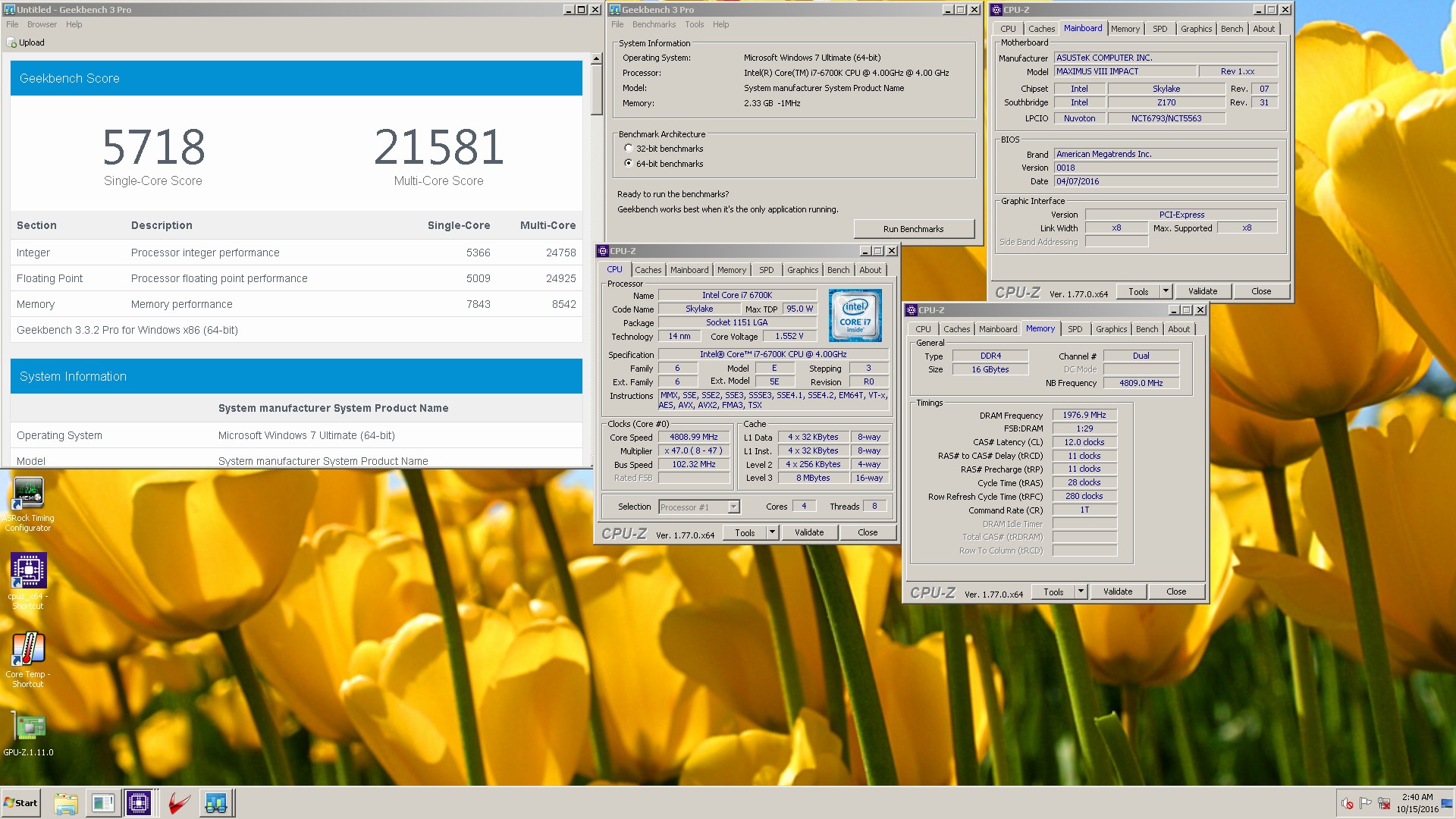This screenshot has height=819, width=1456.
Task: Click the CPU-Z Mainboard window title icon
Action: pyautogui.click(x=996, y=9)
